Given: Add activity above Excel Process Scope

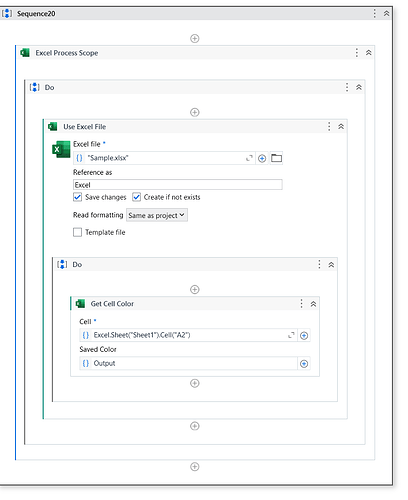Looking at the screenshot, I should pos(195,39).
